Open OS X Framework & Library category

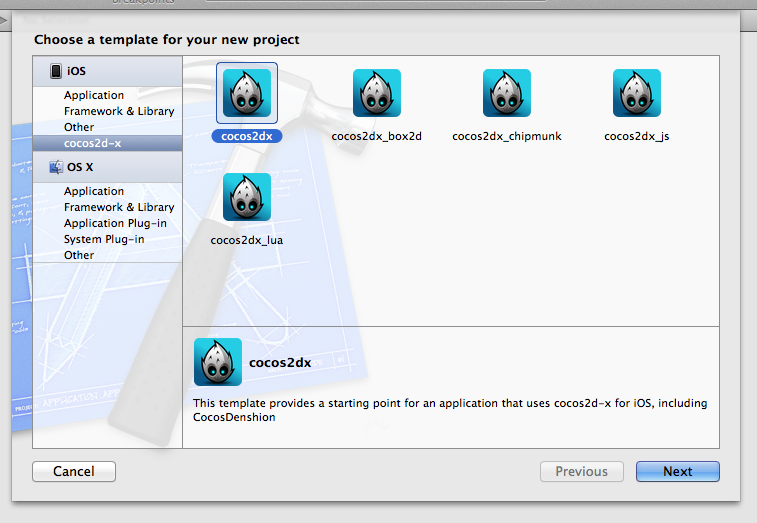(x=119, y=207)
